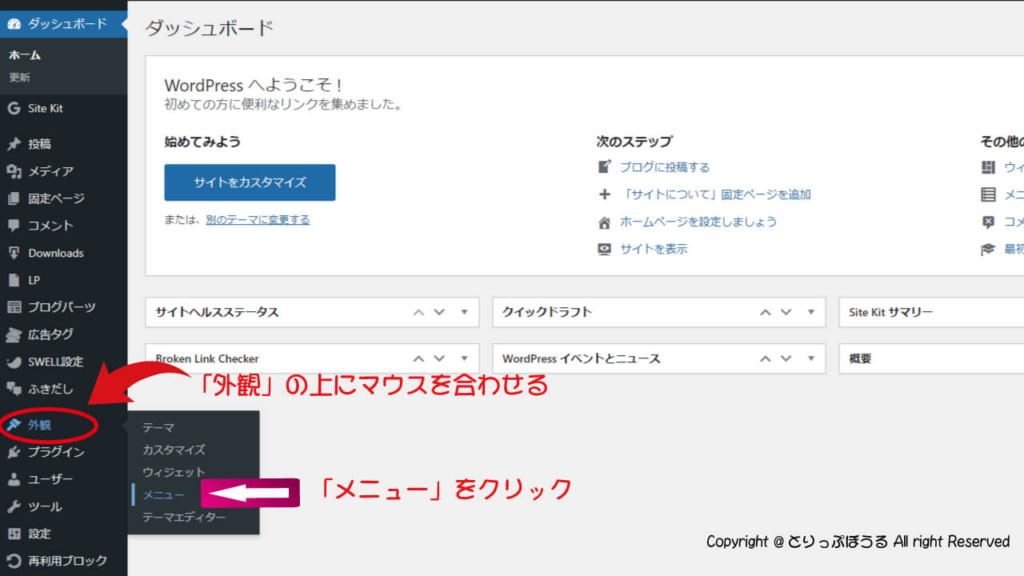Click the サイトヘルスステータス panel title
Viewport: 1024px width, 576px height.
click(217, 312)
